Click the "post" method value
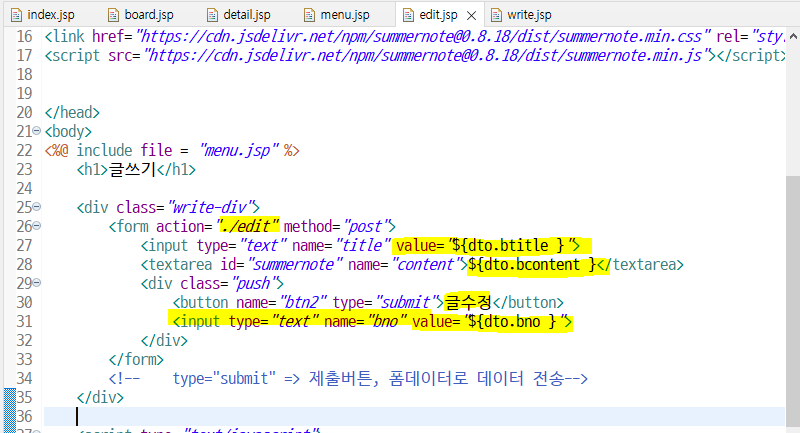Viewport: 800px width, 433px height. [365, 226]
